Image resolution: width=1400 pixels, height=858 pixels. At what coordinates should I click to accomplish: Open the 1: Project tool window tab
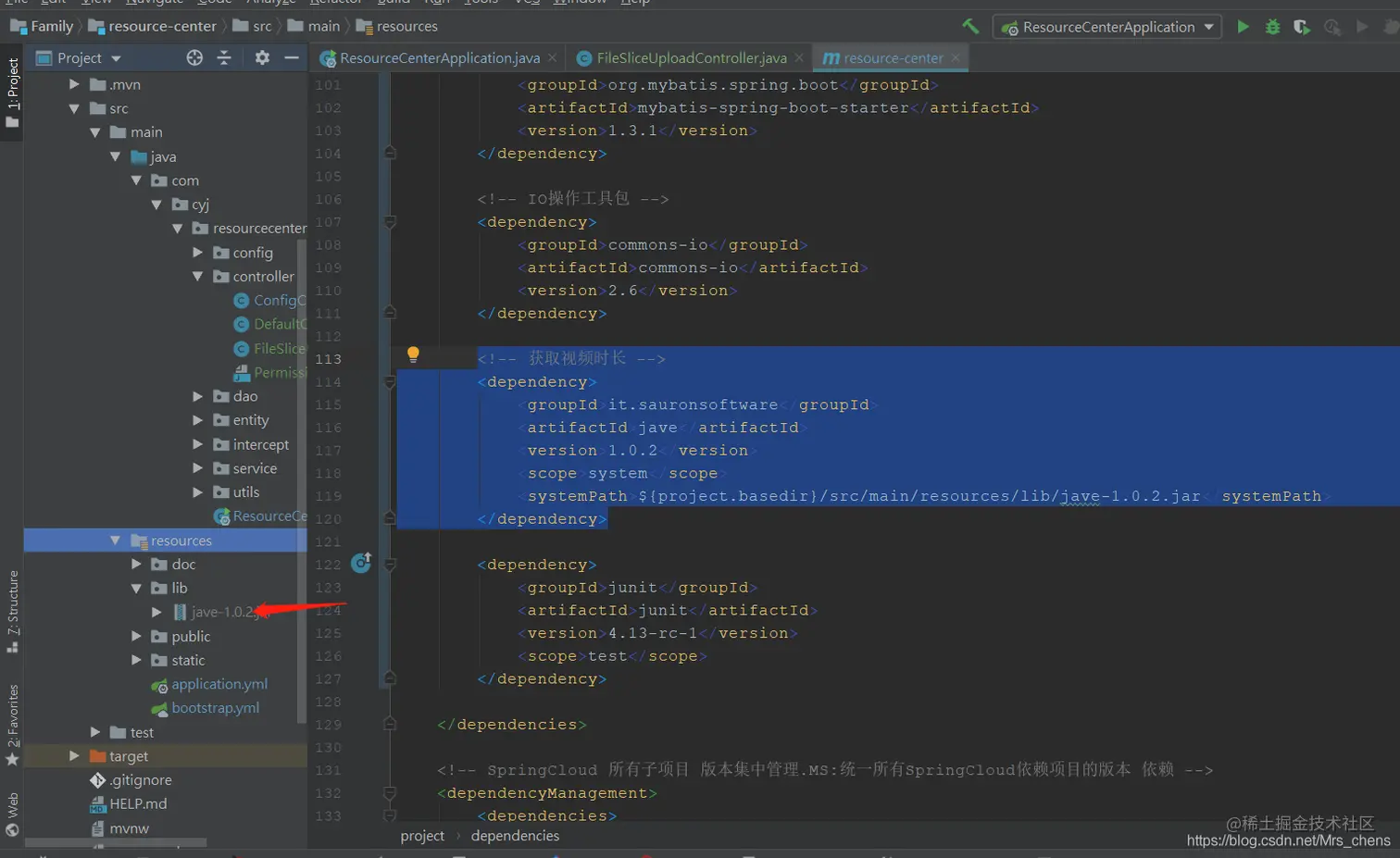(12, 93)
